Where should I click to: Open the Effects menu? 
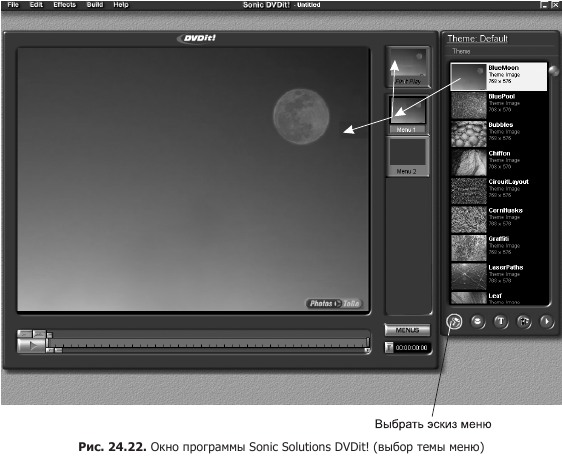65,5
